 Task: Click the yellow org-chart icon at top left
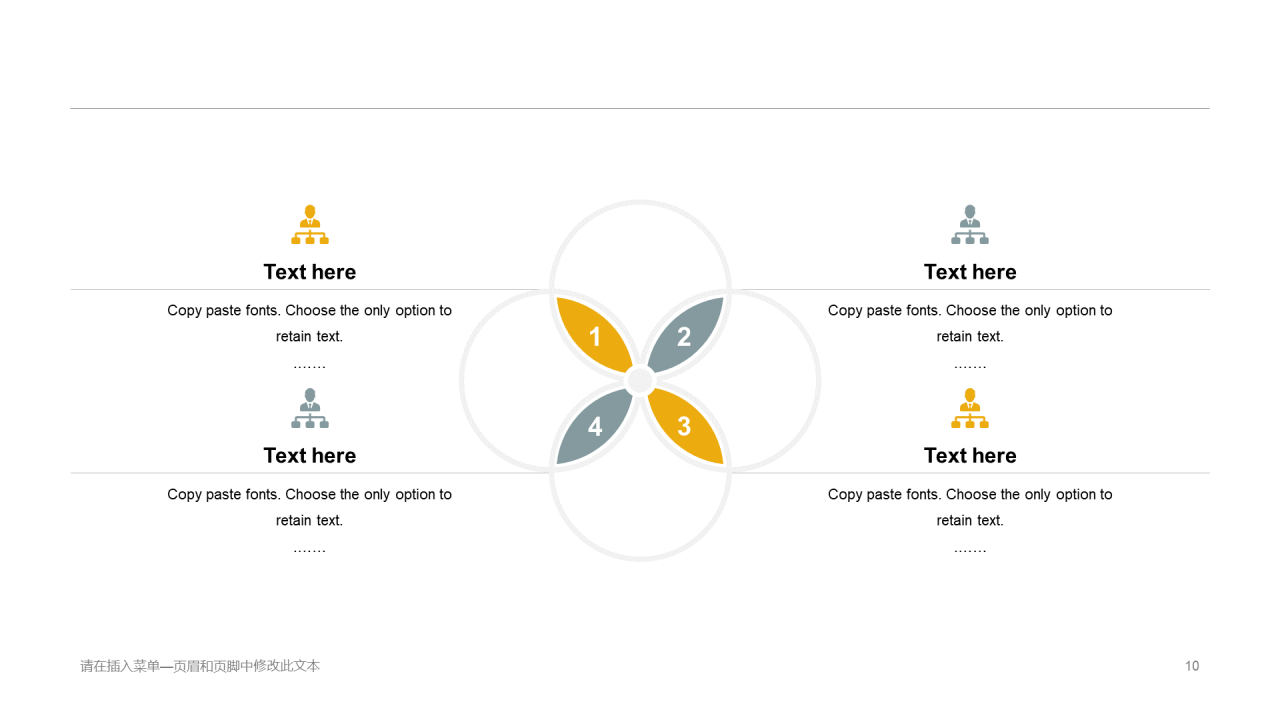click(x=310, y=225)
